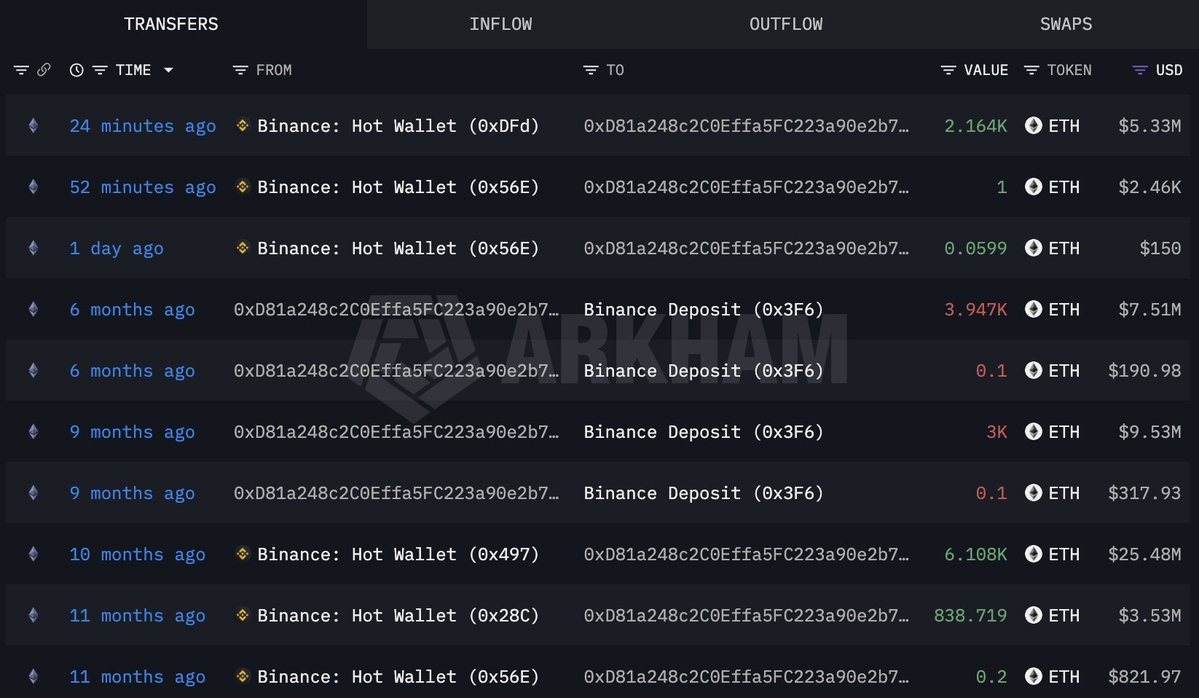Image resolution: width=1199 pixels, height=698 pixels.
Task: Select the amount $821.97
Action: (x=1145, y=677)
